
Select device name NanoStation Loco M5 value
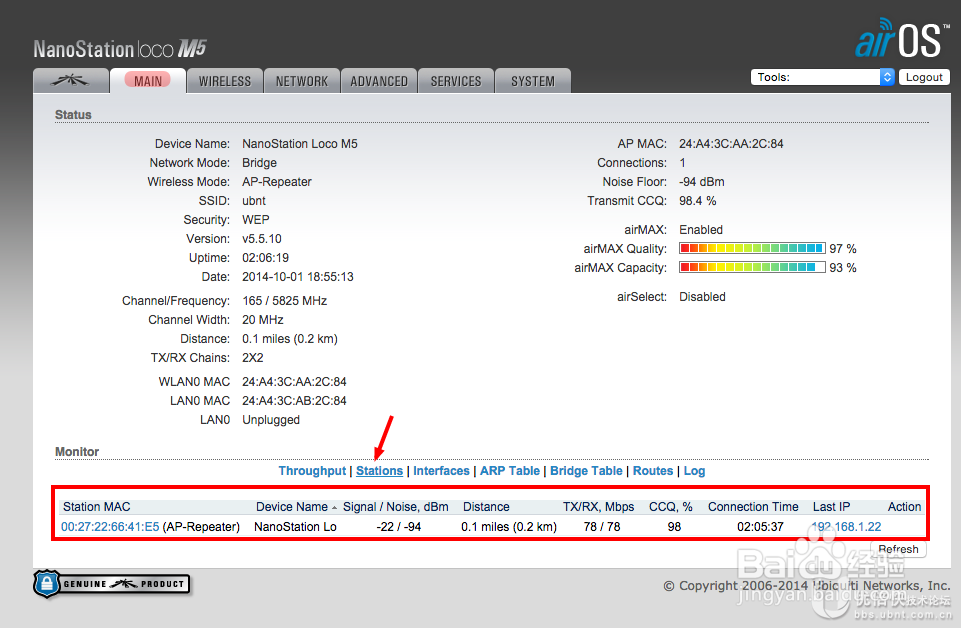(x=300, y=143)
